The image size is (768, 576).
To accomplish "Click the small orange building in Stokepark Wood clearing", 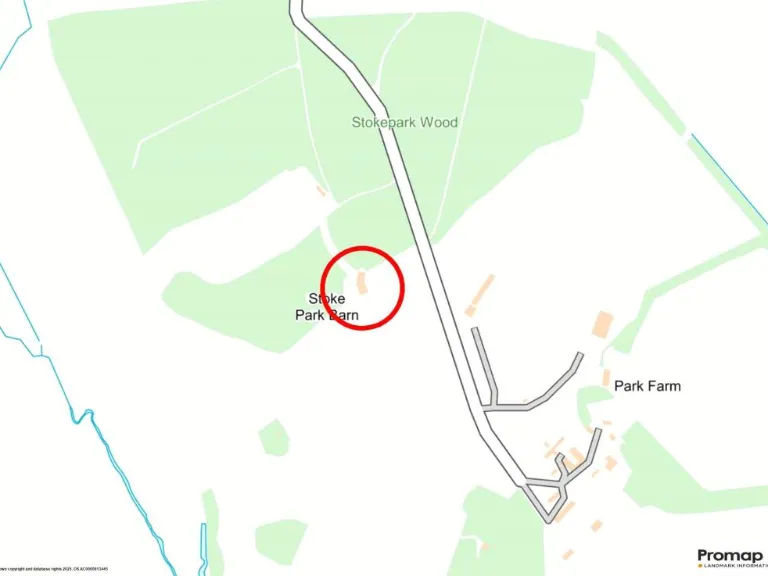I will pyautogui.click(x=321, y=191).
